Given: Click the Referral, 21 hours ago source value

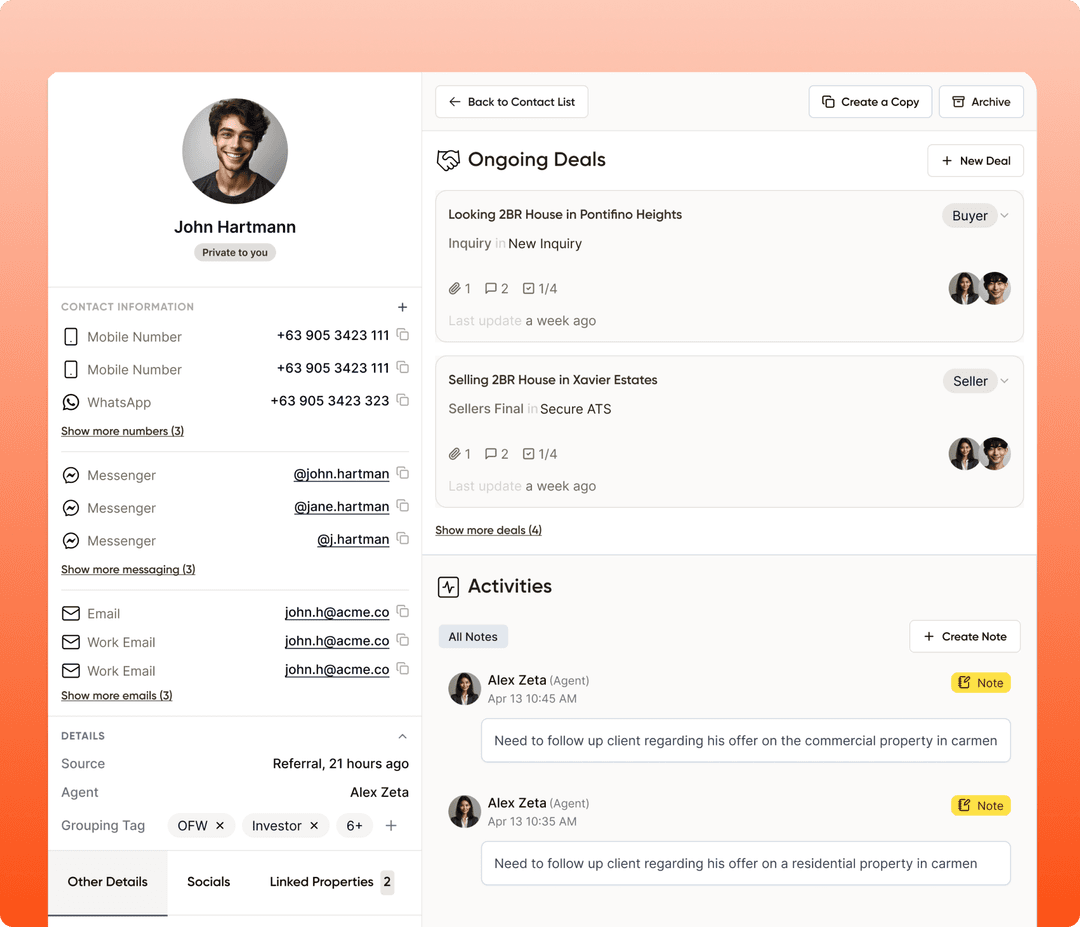Looking at the screenshot, I should tap(340, 764).
